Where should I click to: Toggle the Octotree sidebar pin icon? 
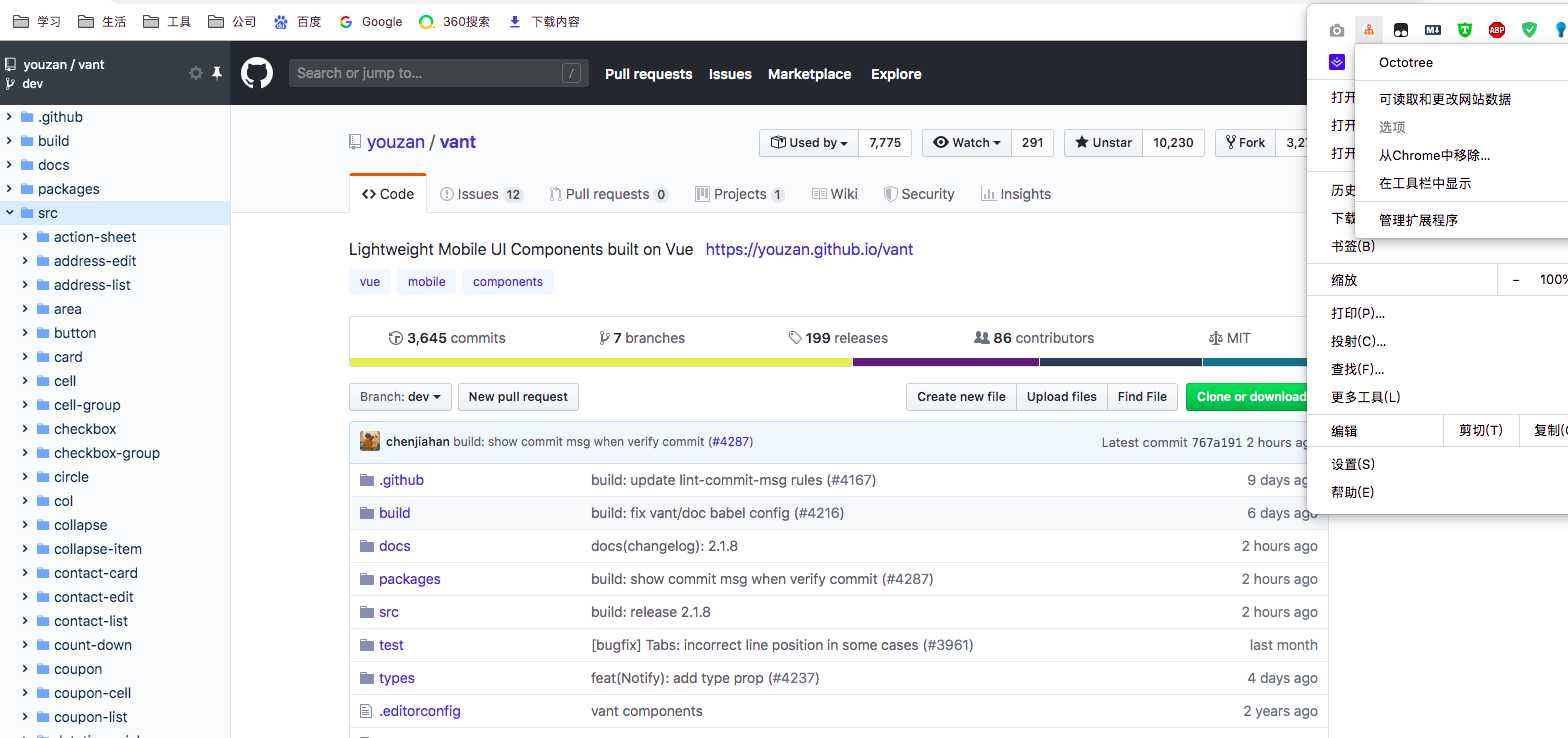click(216, 73)
